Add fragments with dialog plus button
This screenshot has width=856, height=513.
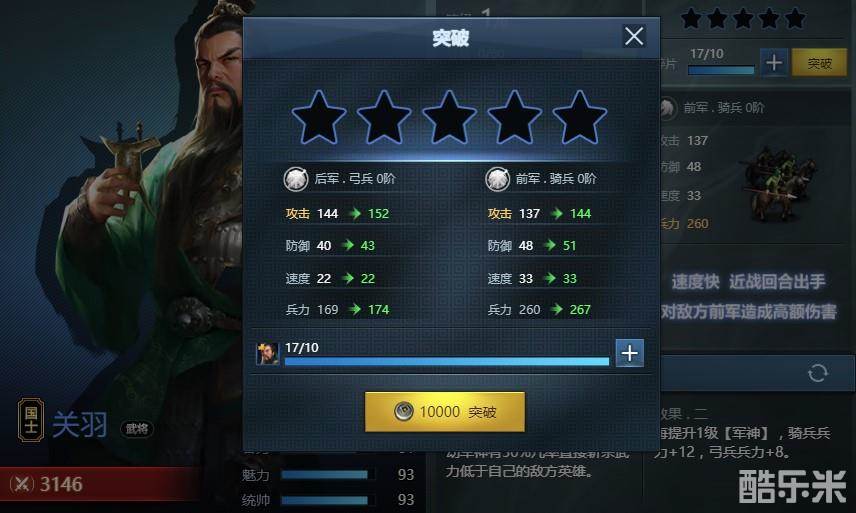pyautogui.click(x=629, y=353)
